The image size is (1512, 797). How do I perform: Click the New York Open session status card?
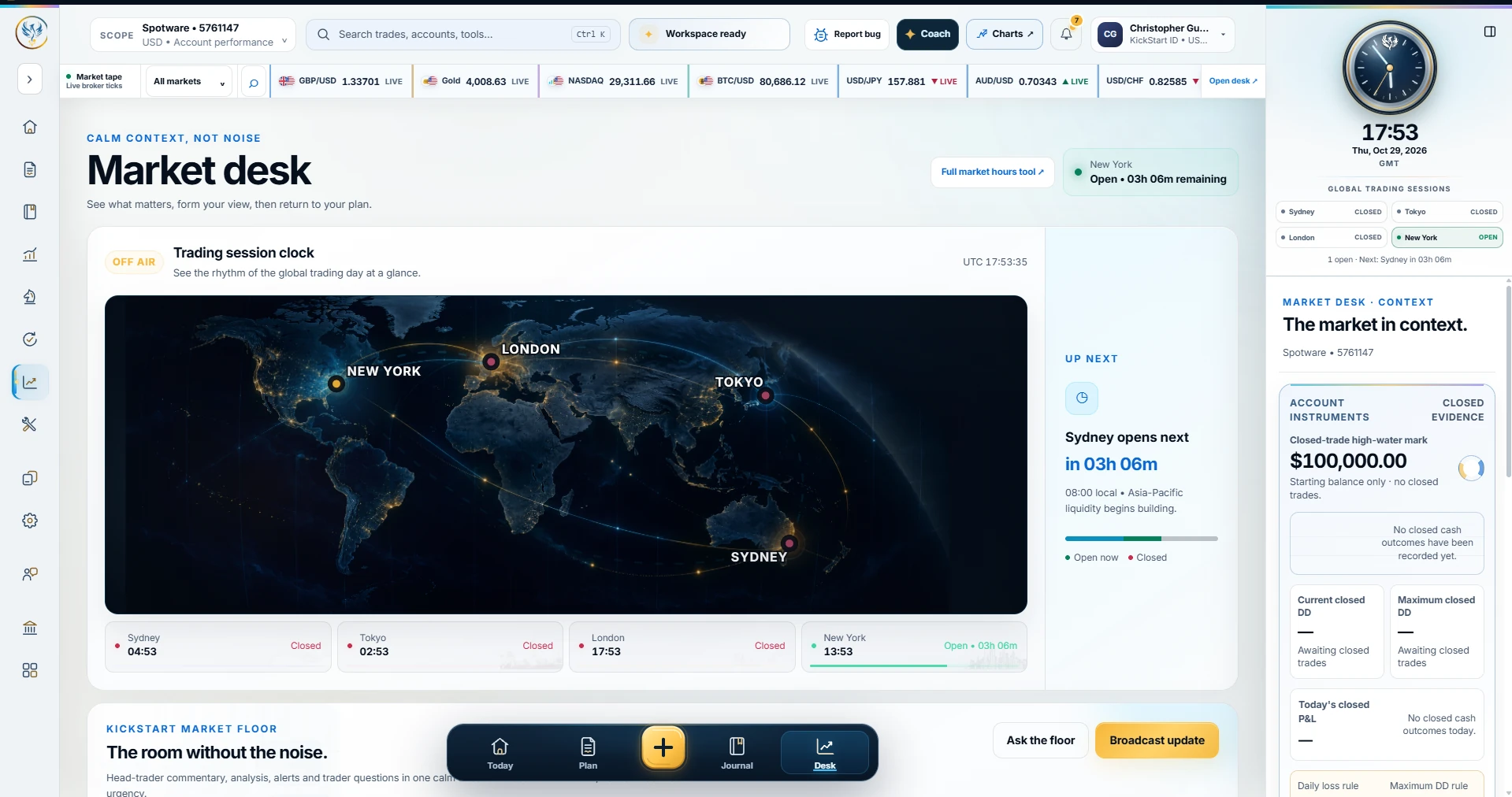[x=1150, y=172]
